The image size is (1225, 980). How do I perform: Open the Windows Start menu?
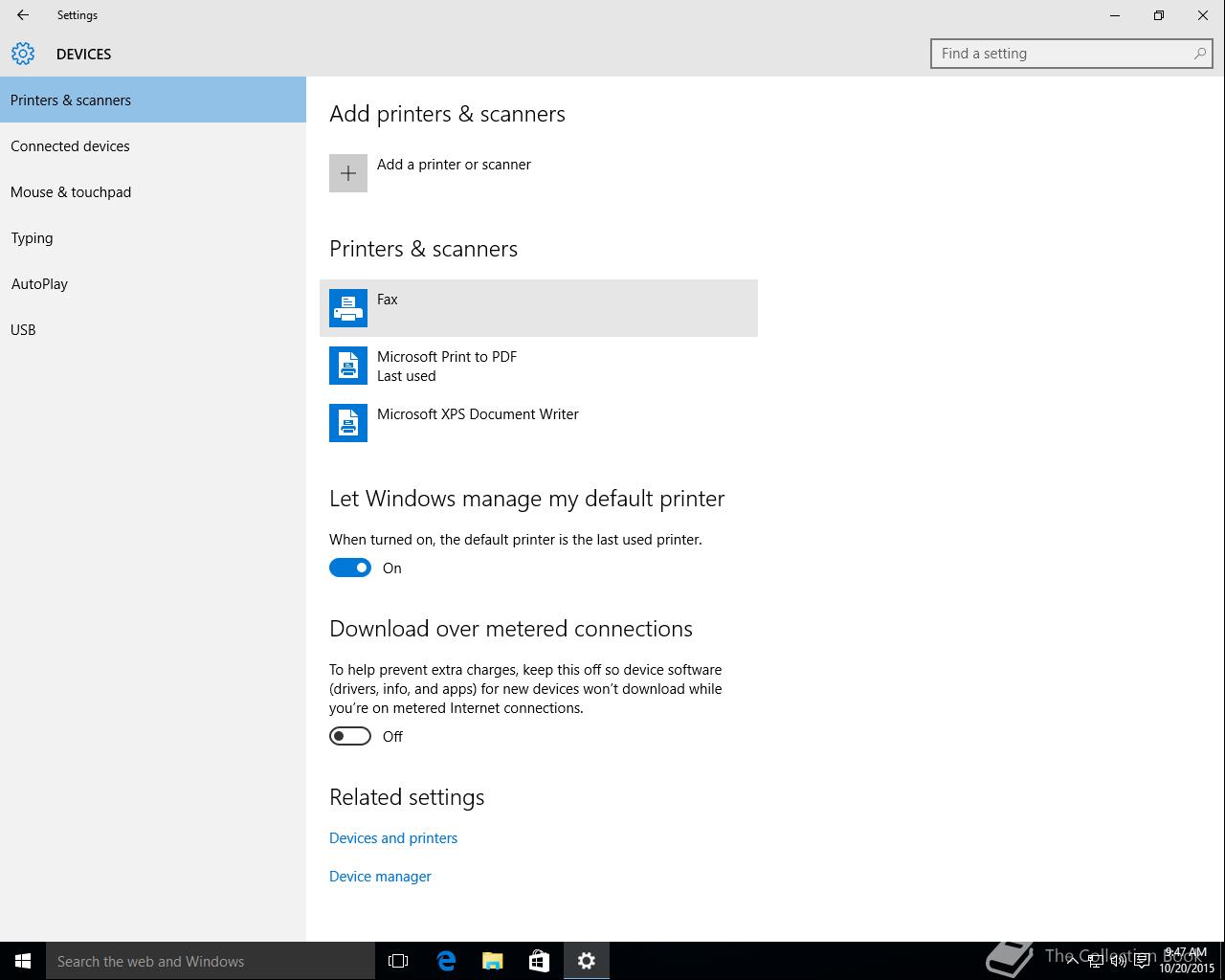click(23, 961)
